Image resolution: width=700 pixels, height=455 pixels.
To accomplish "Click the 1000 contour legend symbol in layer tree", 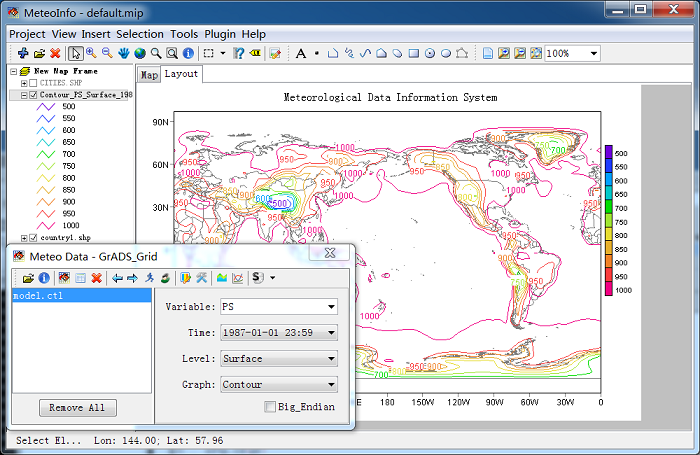I will coord(46,226).
